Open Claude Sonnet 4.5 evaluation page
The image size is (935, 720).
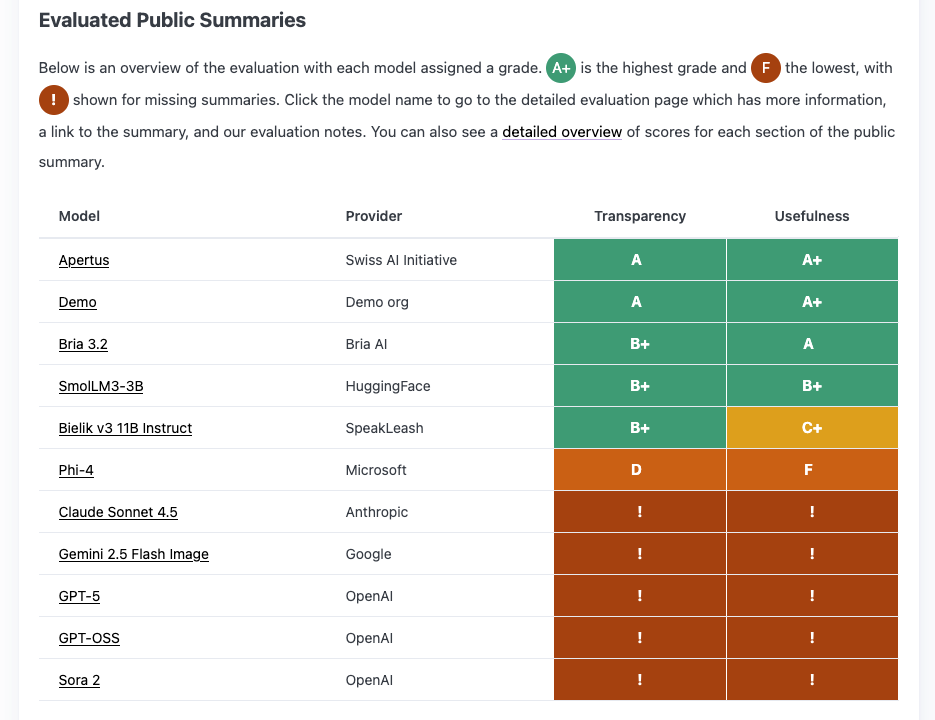tap(118, 512)
